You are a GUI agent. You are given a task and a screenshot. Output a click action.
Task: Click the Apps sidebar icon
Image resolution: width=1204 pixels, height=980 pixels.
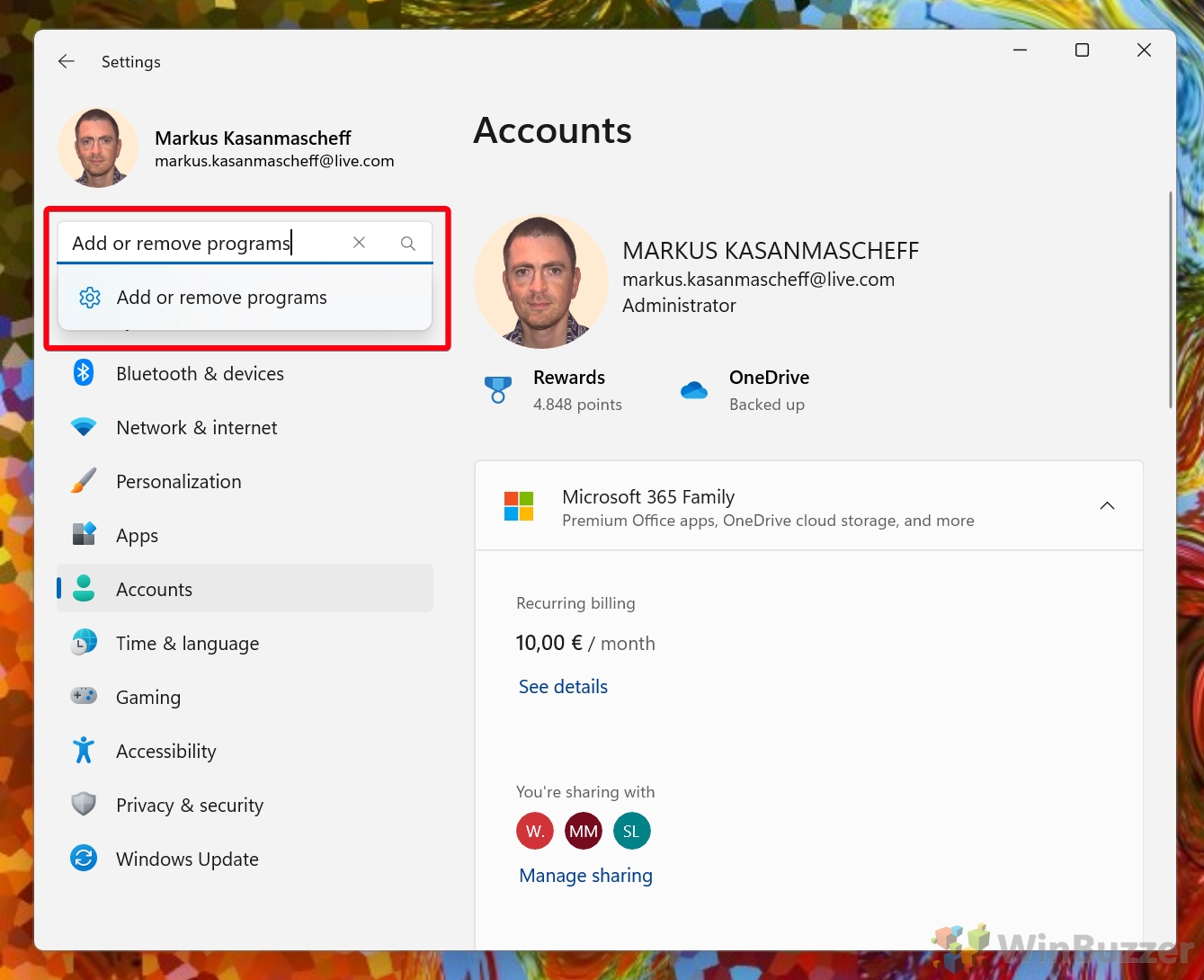[x=84, y=535]
